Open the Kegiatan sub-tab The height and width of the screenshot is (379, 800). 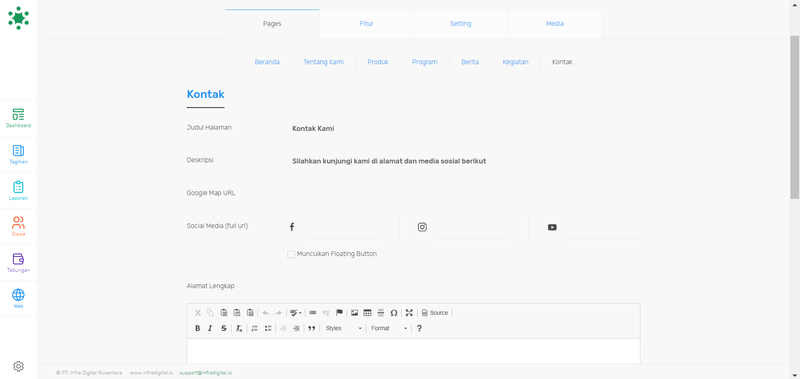pyautogui.click(x=515, y=62)
